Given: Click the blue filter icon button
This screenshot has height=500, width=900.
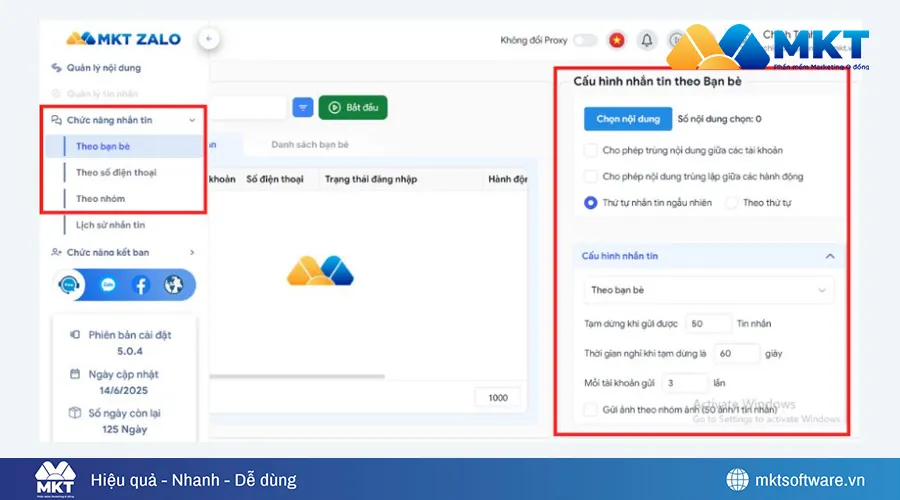Looking at the screenshot, I should pos(302,107).
